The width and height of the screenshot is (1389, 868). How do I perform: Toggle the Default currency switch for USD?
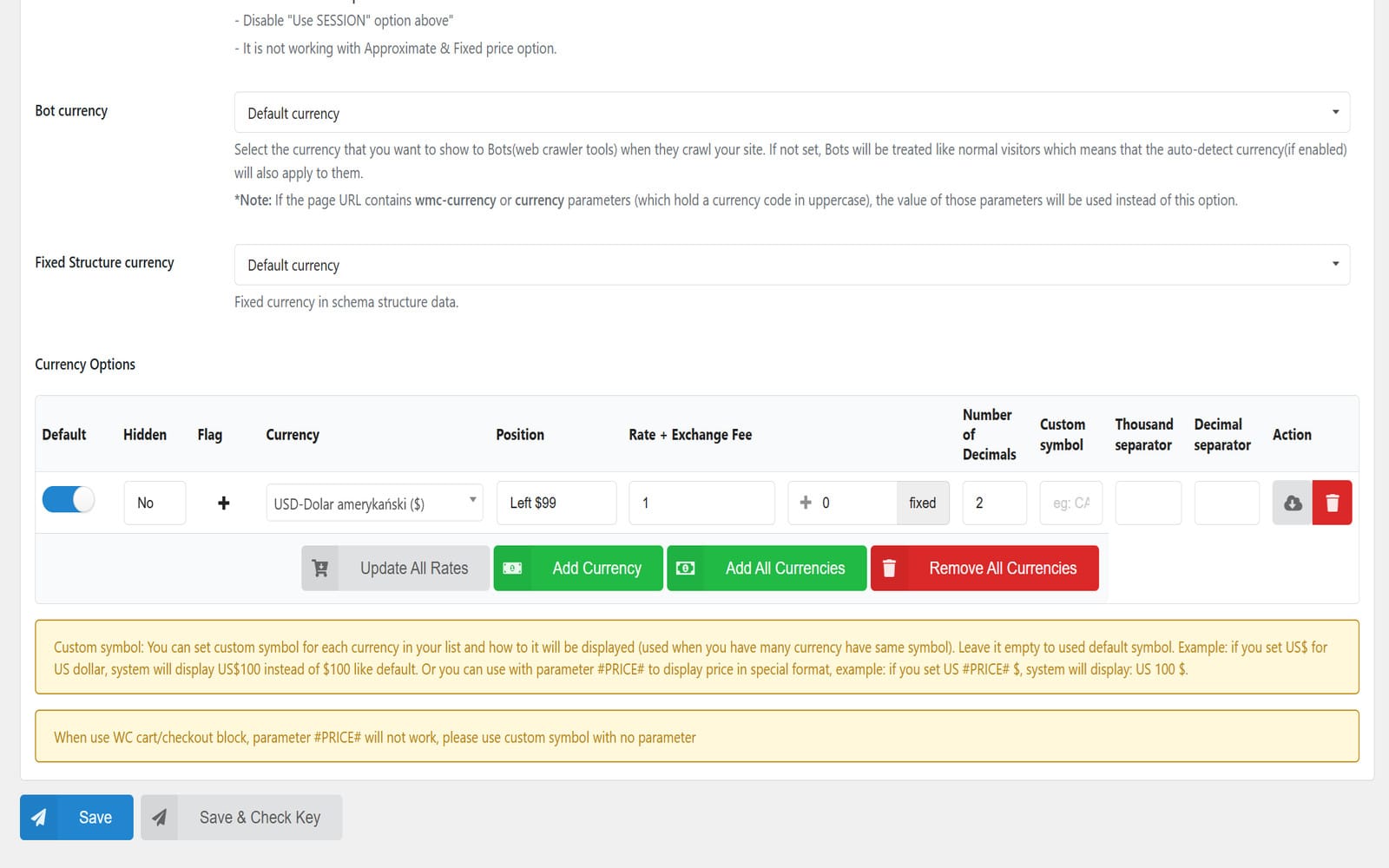pyautogui.click(x=69, y=500)
